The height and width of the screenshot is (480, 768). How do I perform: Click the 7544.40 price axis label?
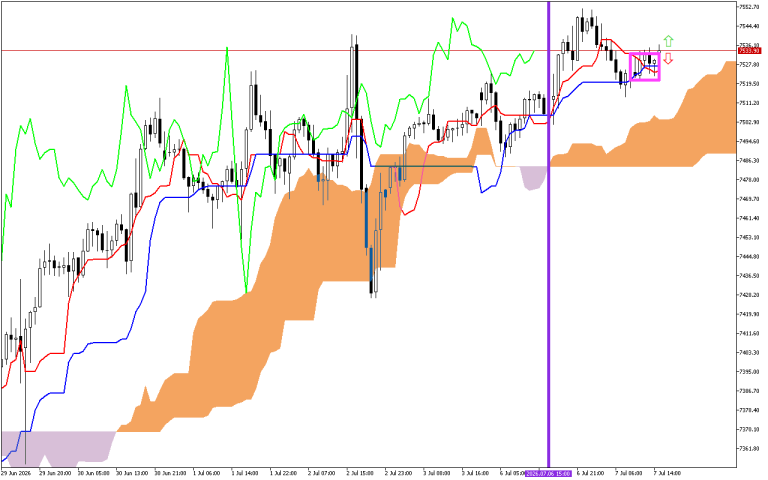[749, 26]
